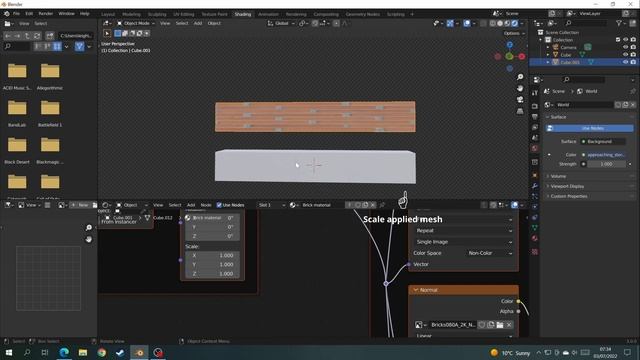
Task: Open the World properties tab icon
Action: click(535, 149)
